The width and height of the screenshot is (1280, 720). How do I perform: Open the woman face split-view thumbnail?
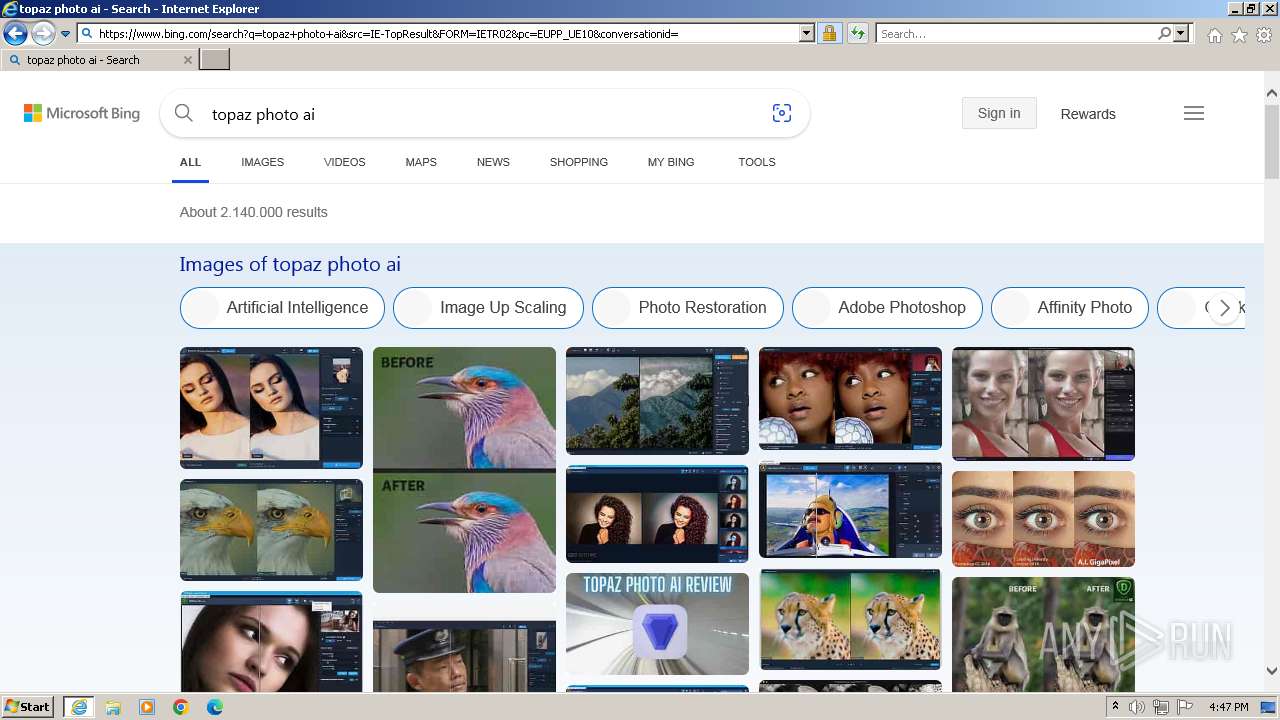pos(271,642)
